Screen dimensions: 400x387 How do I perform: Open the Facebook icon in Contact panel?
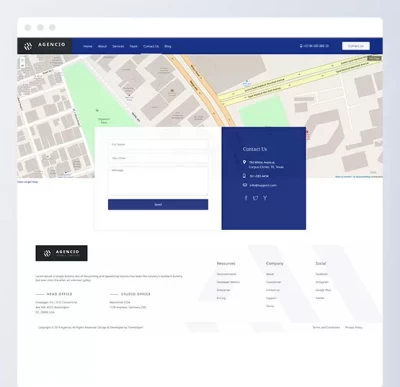[246, 198]
